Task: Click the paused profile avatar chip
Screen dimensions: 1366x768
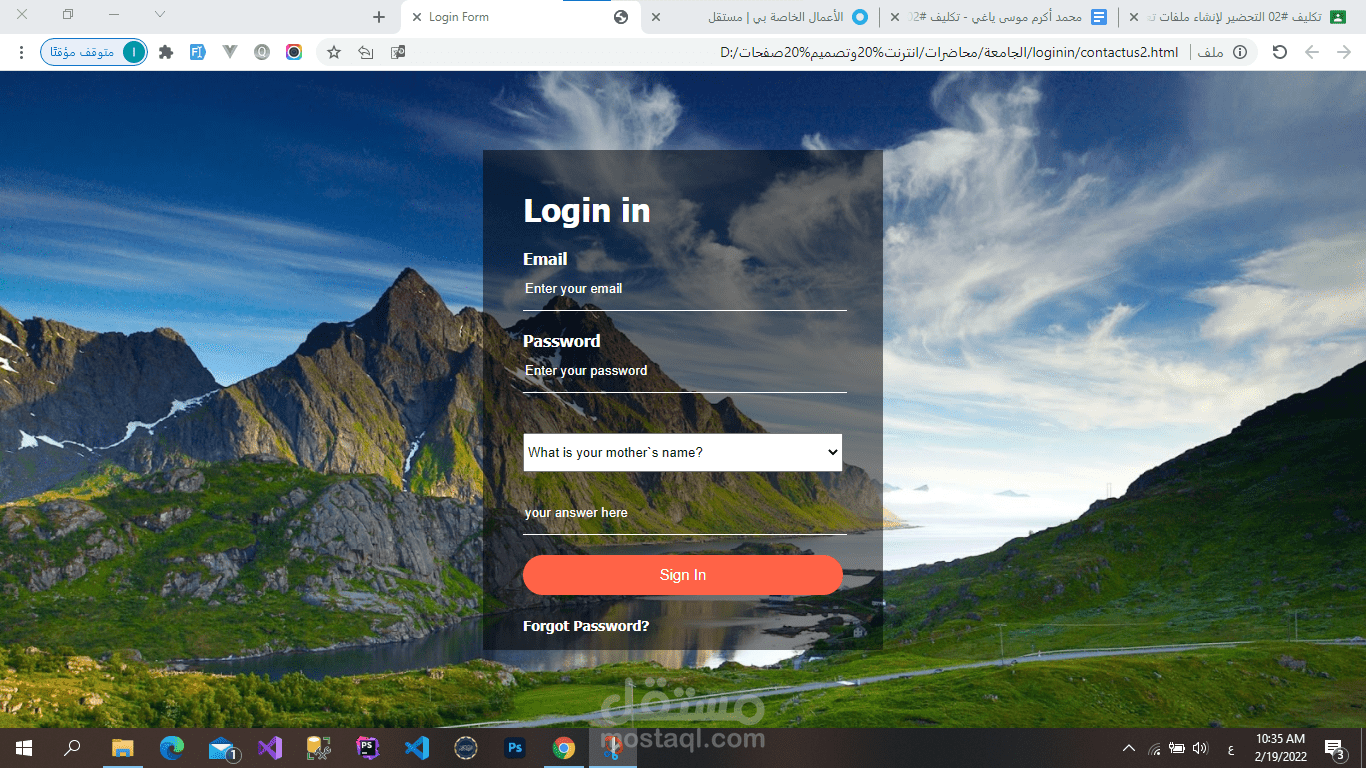Action: (x=94, y=52)
